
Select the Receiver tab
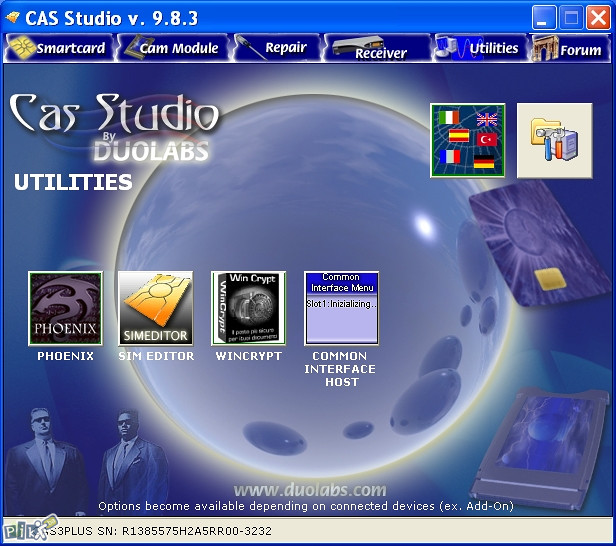click(378, 48)
